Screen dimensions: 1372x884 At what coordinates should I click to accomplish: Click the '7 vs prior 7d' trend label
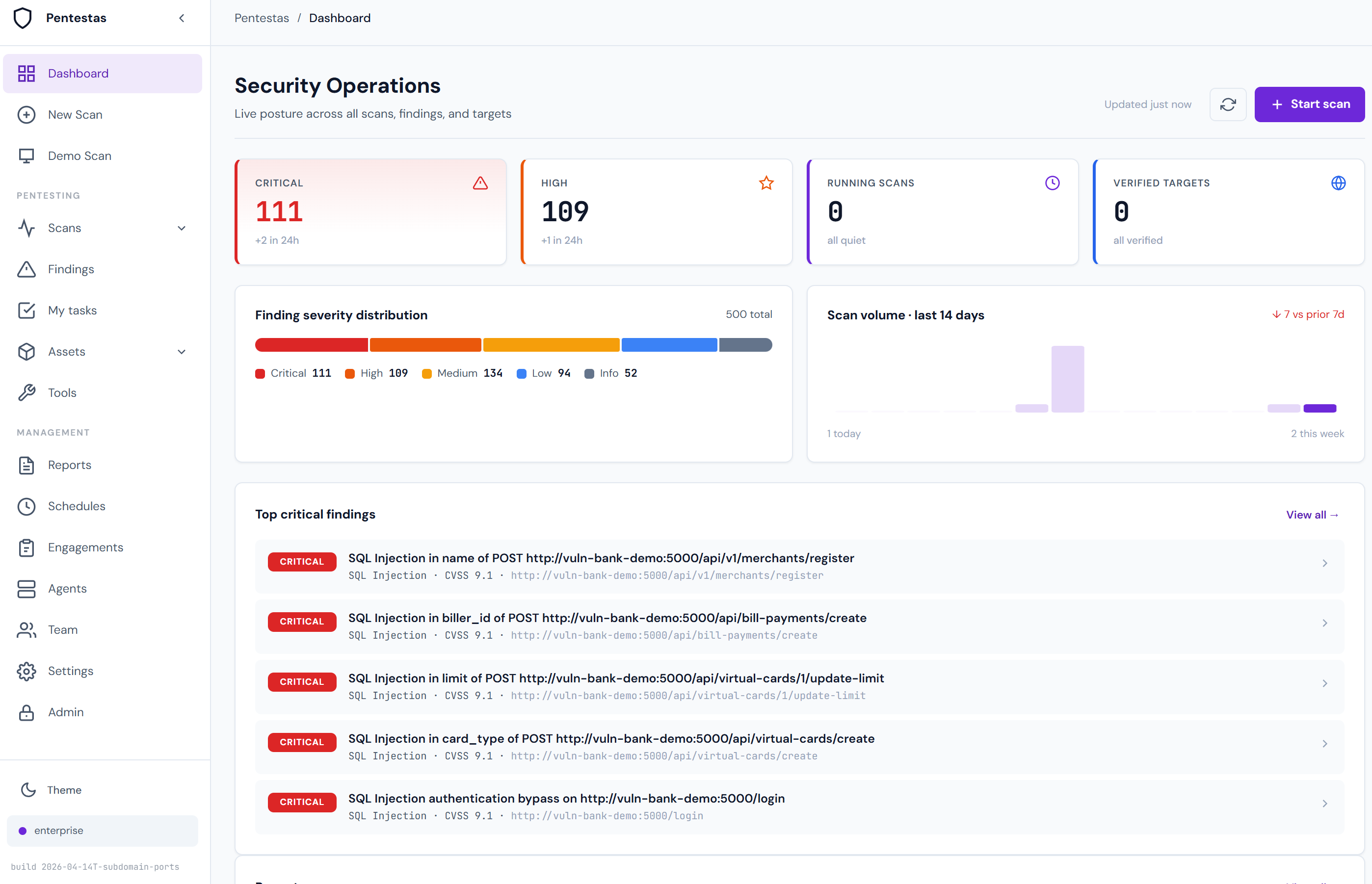tap(1308, 314)
